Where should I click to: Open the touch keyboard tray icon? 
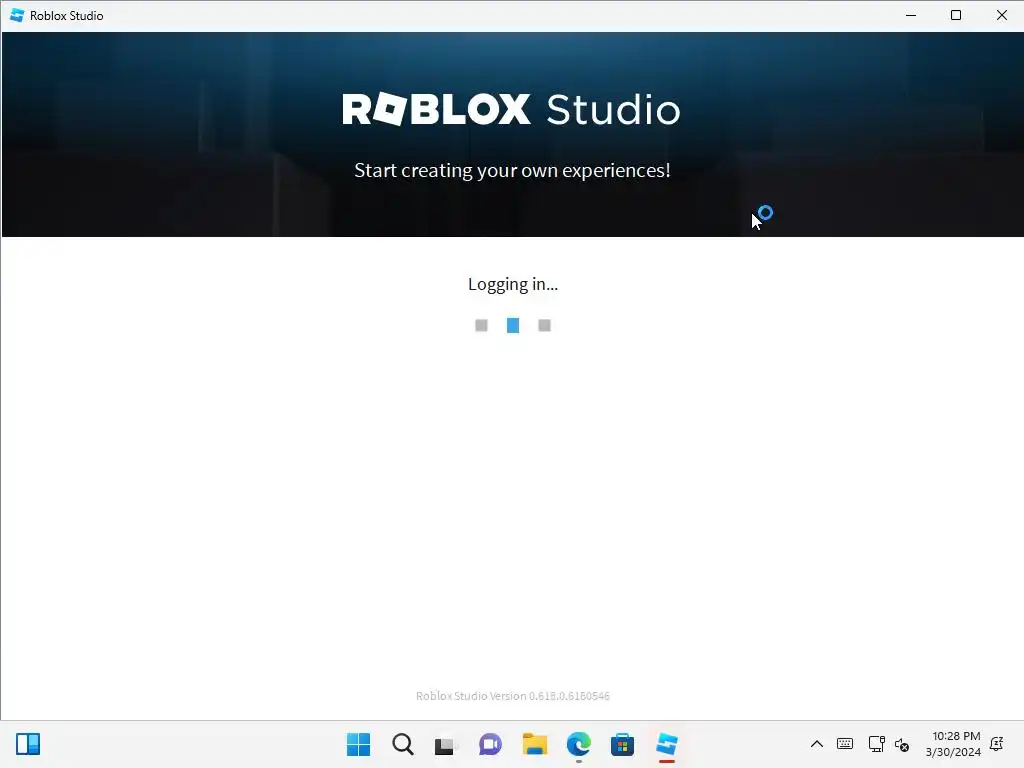pyautogui.click(x=844, y=744)
